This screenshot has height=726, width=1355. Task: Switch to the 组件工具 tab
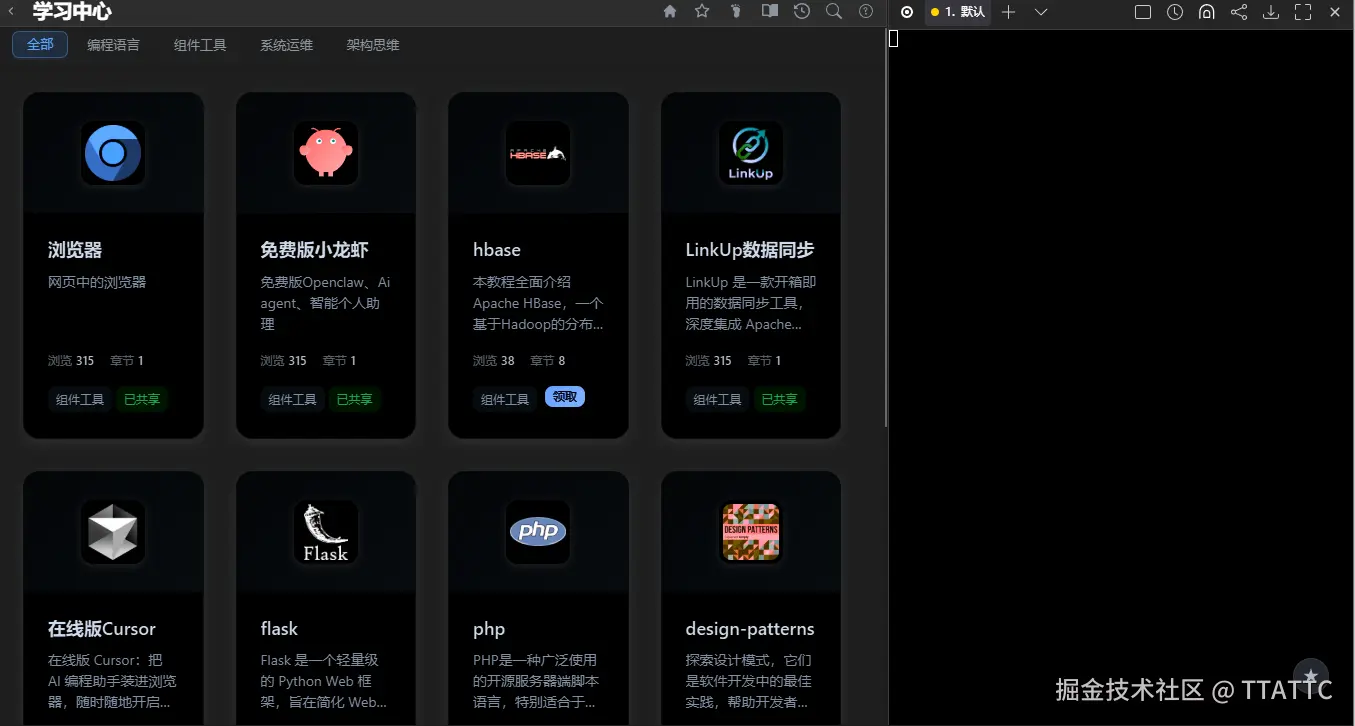coord(200,45)
